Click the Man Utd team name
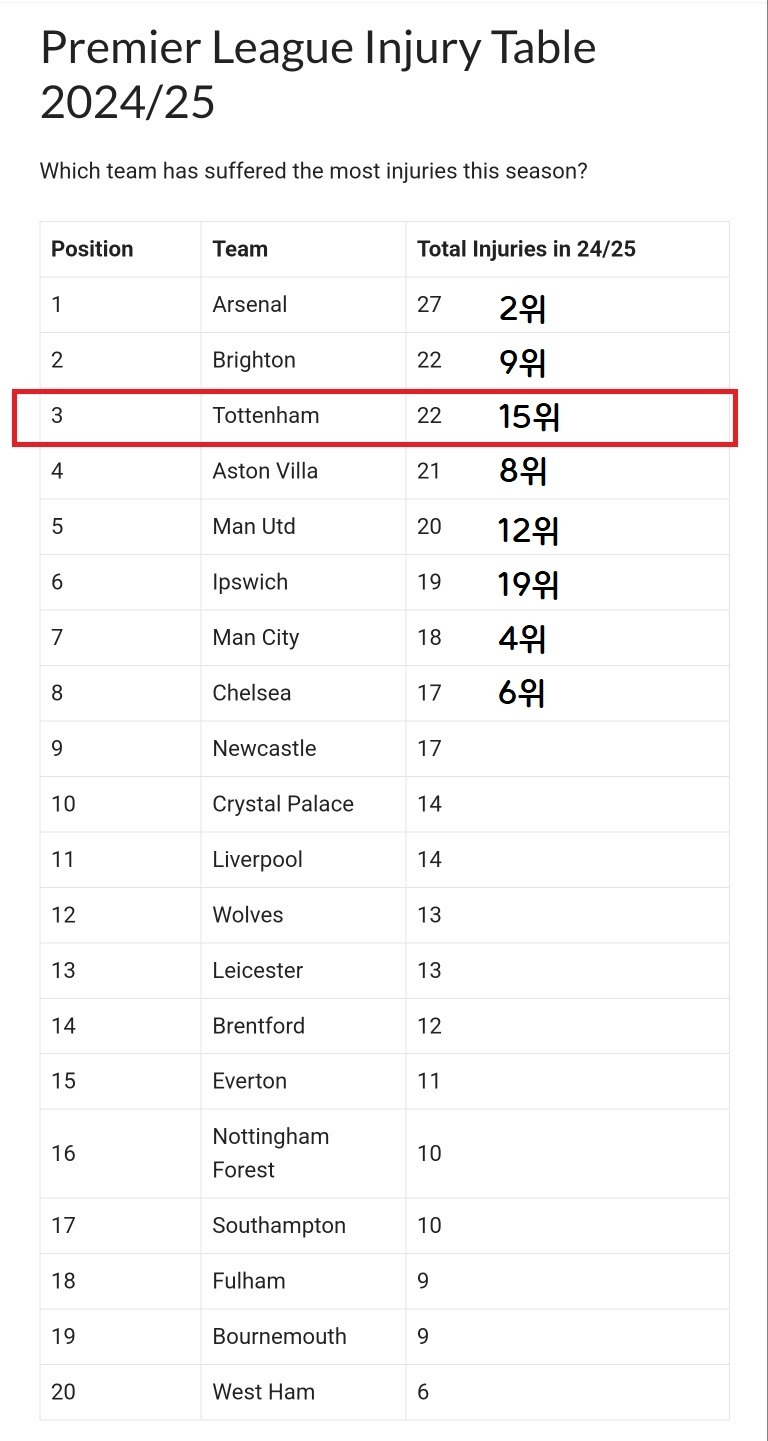Image resolution: width=768 pixels, height=1441 pixels. click(254, 526)
